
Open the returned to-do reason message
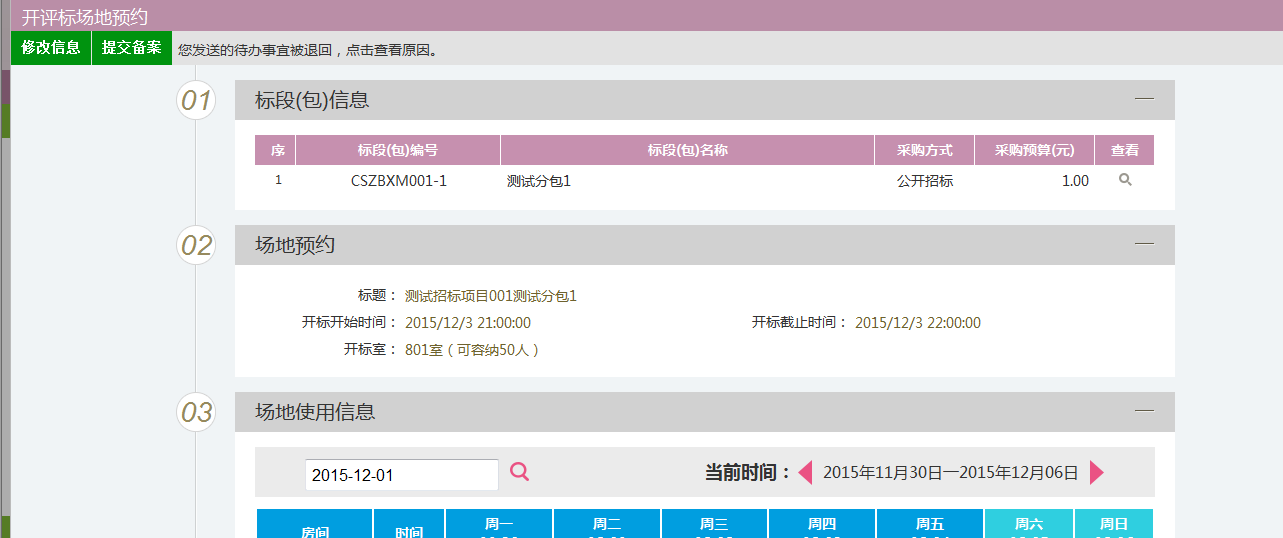(307, 49)
